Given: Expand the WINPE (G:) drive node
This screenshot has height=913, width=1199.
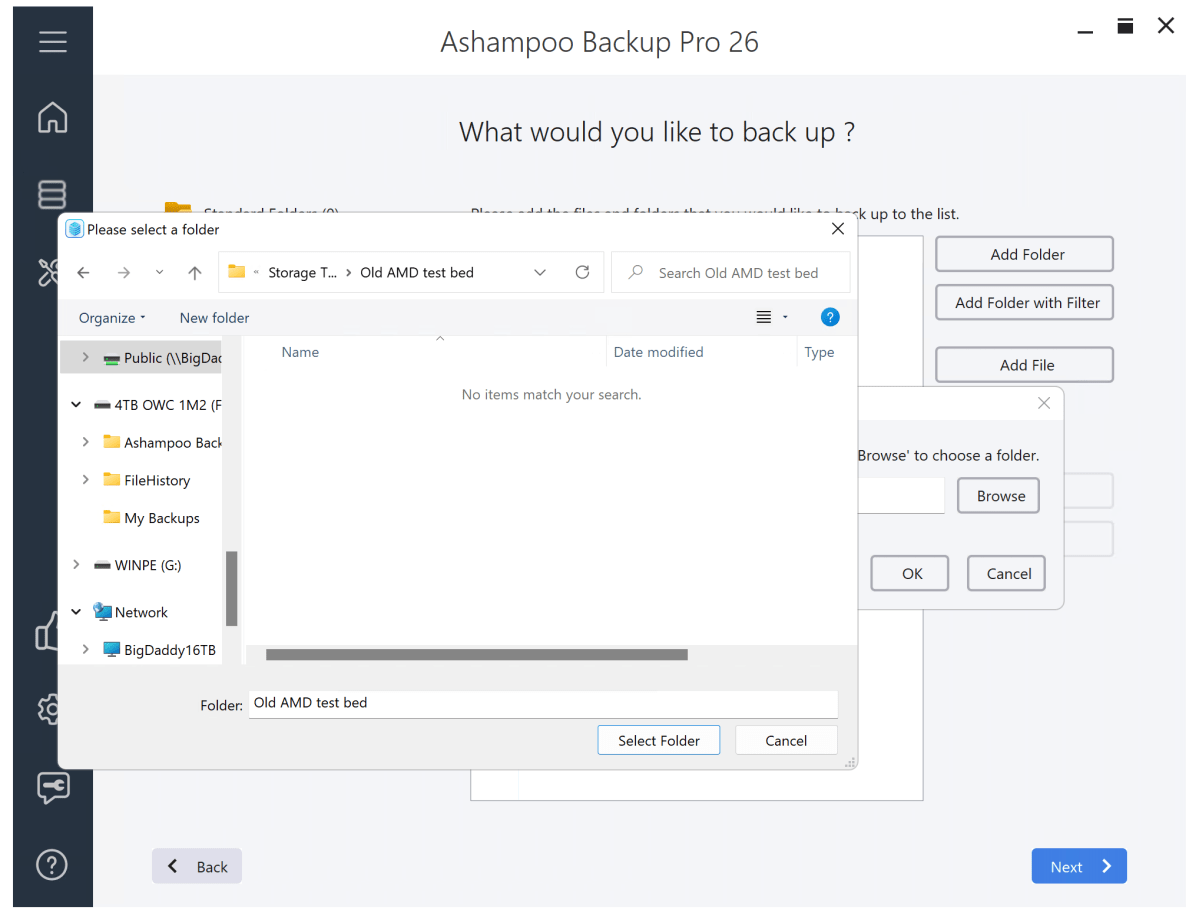Looking at the screenshot, I should [x=77, y=565].
